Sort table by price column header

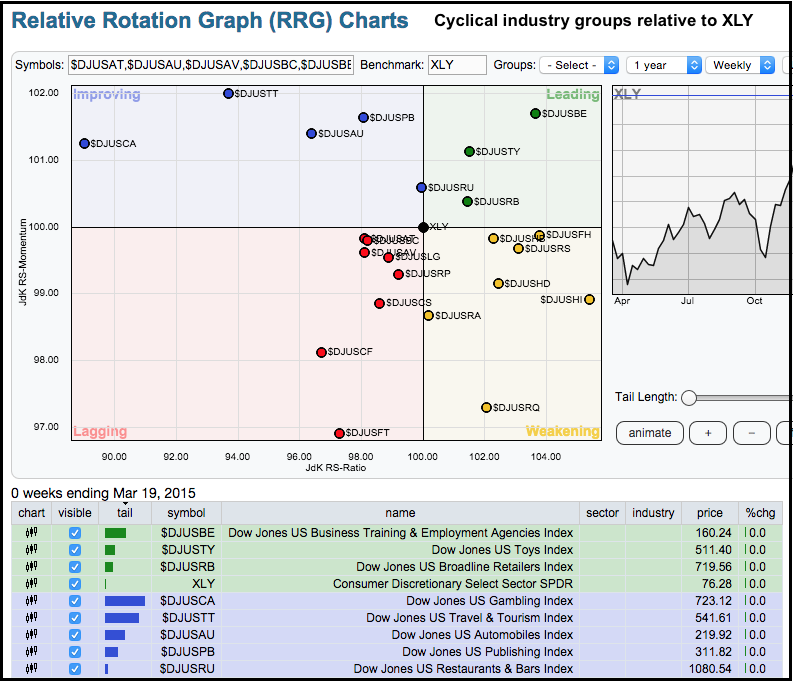click(709, 513)
